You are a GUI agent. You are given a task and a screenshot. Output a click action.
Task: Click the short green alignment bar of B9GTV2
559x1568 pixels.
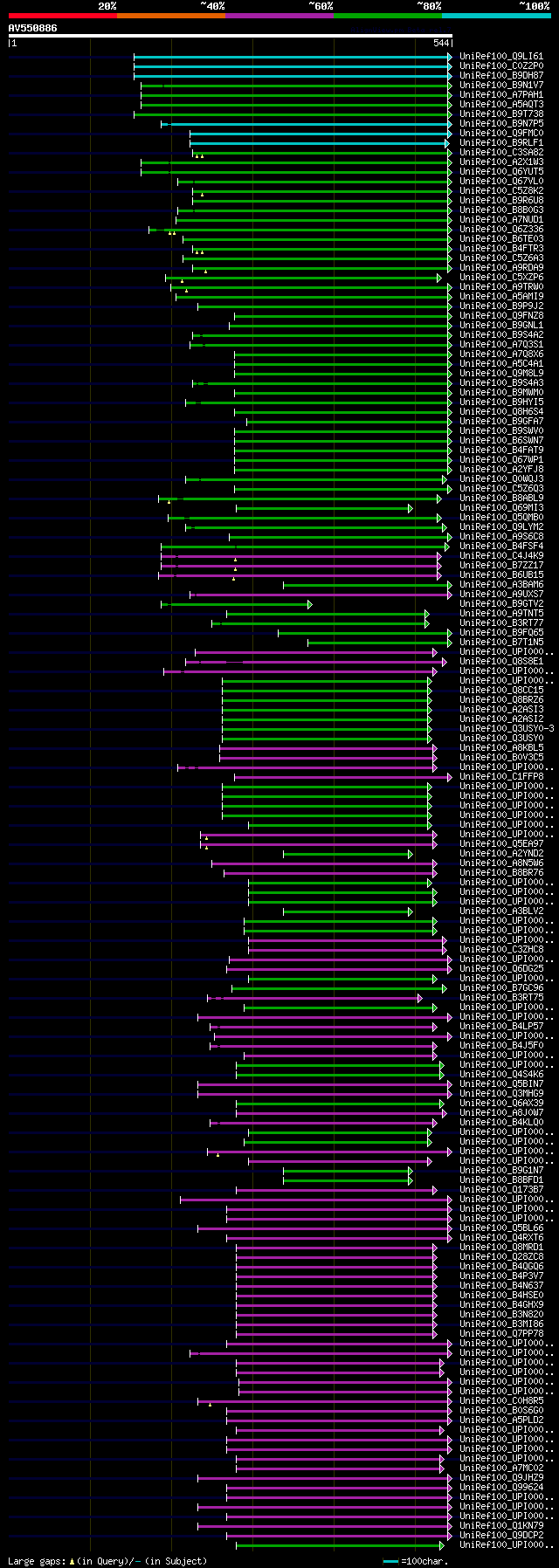tap(236, 604)
